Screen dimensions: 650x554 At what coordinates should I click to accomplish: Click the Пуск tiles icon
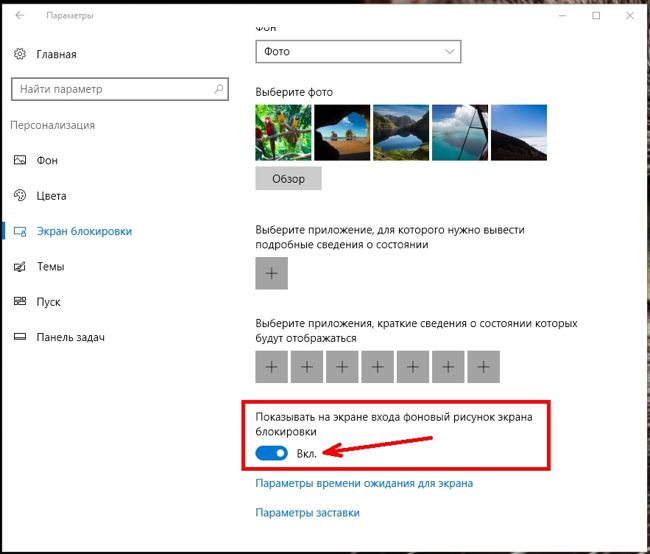tap(20, 301)
